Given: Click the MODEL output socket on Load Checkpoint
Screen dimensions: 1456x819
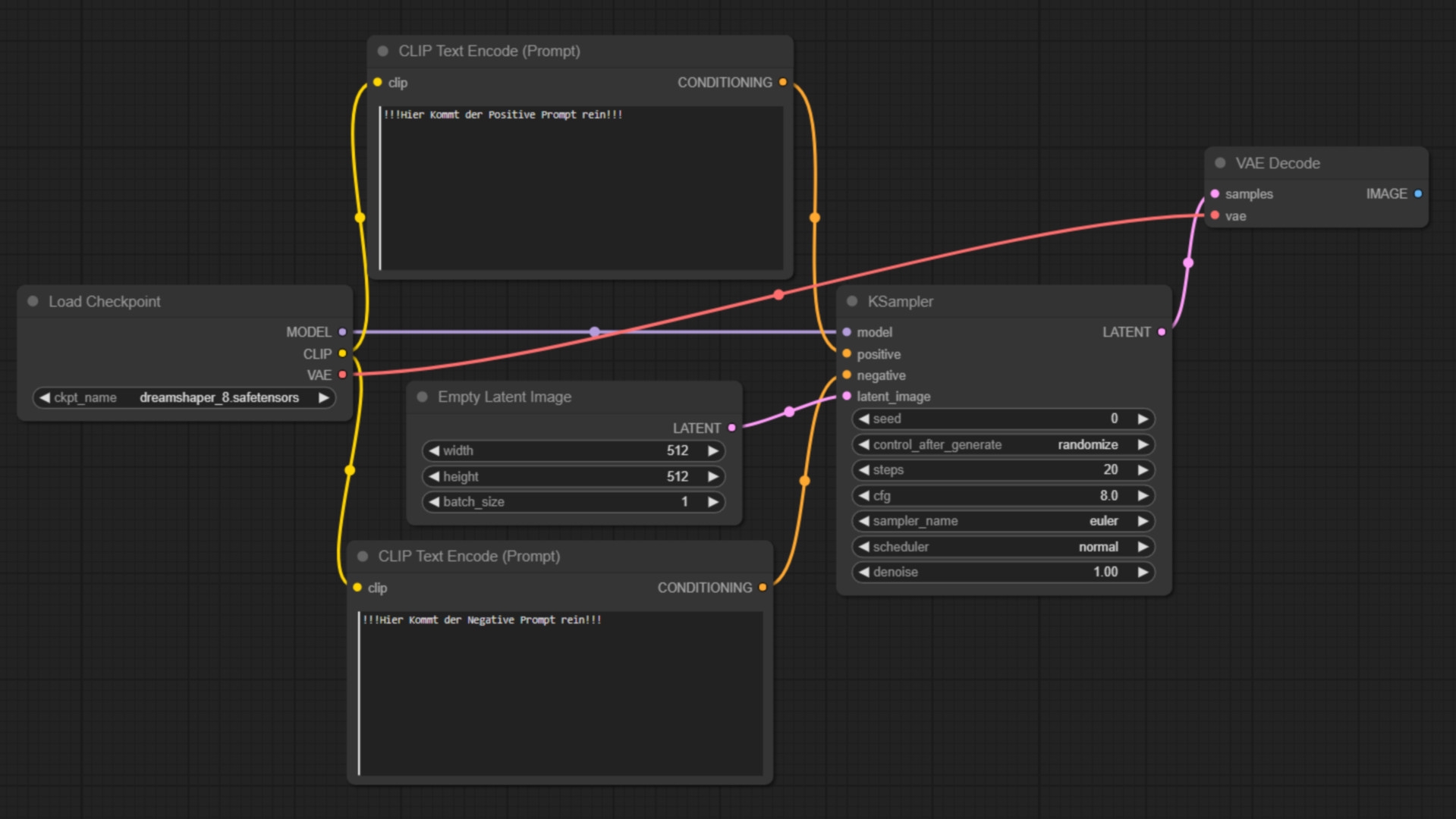Looking at the screenshot, I should 342,332.
